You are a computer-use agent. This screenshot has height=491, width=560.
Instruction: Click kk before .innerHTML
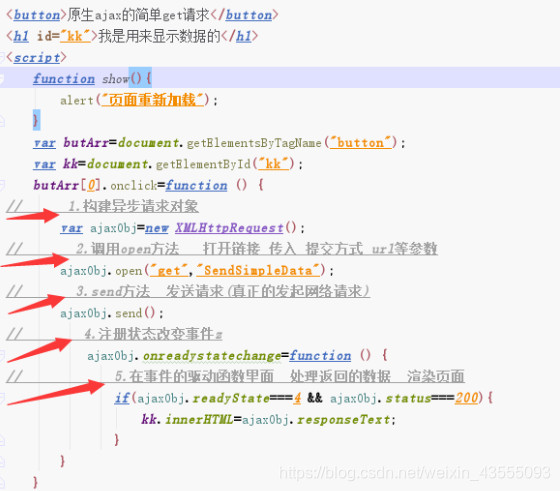coord(148,419)
